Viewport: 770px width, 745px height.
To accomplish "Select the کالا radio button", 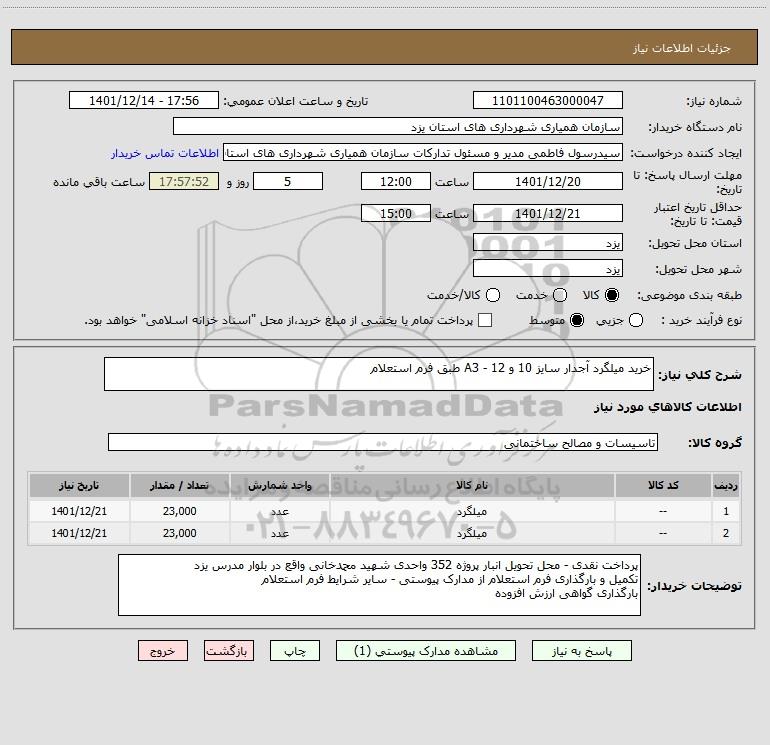I will pos(612,295).
